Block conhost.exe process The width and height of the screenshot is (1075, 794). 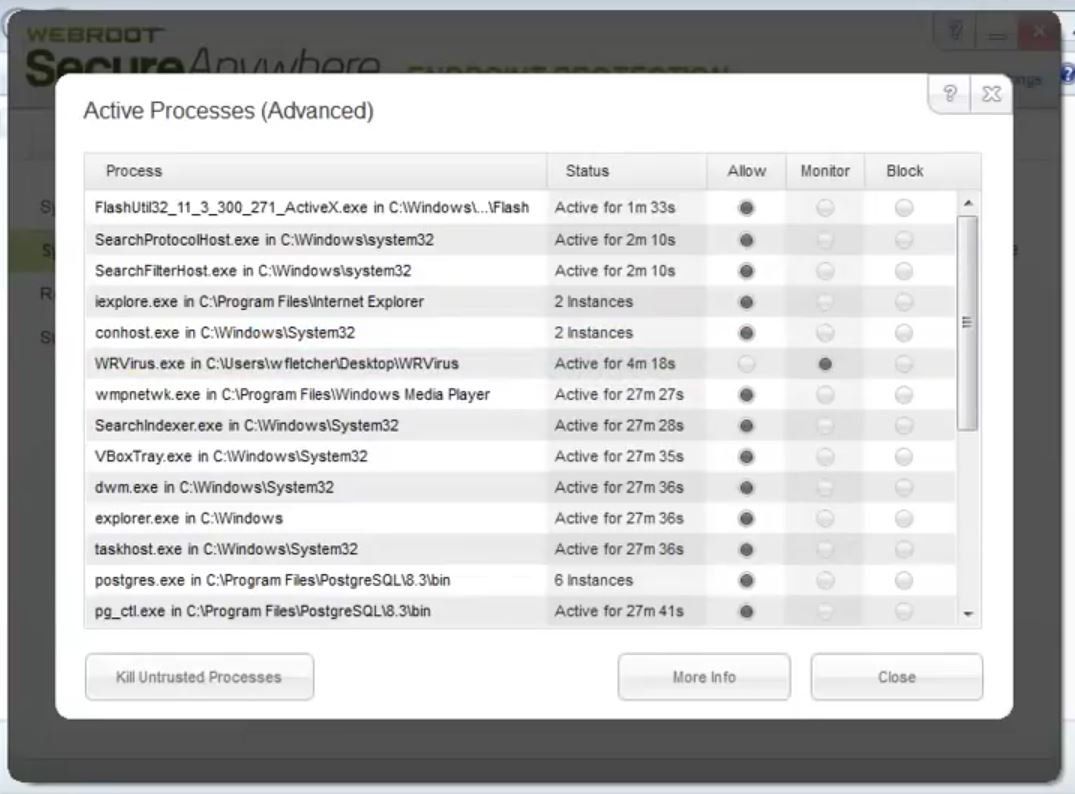click(904, 333)
